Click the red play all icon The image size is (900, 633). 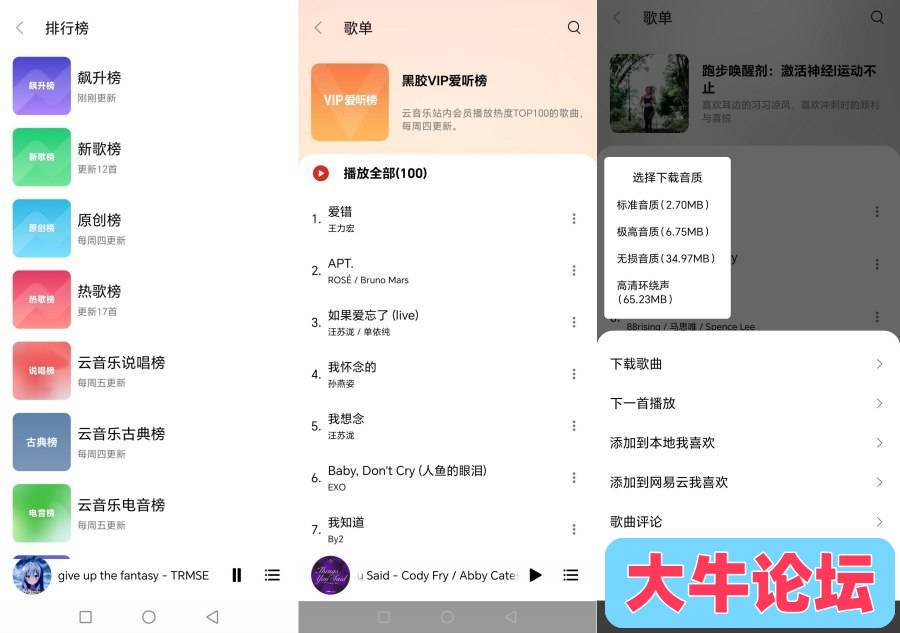321,173
